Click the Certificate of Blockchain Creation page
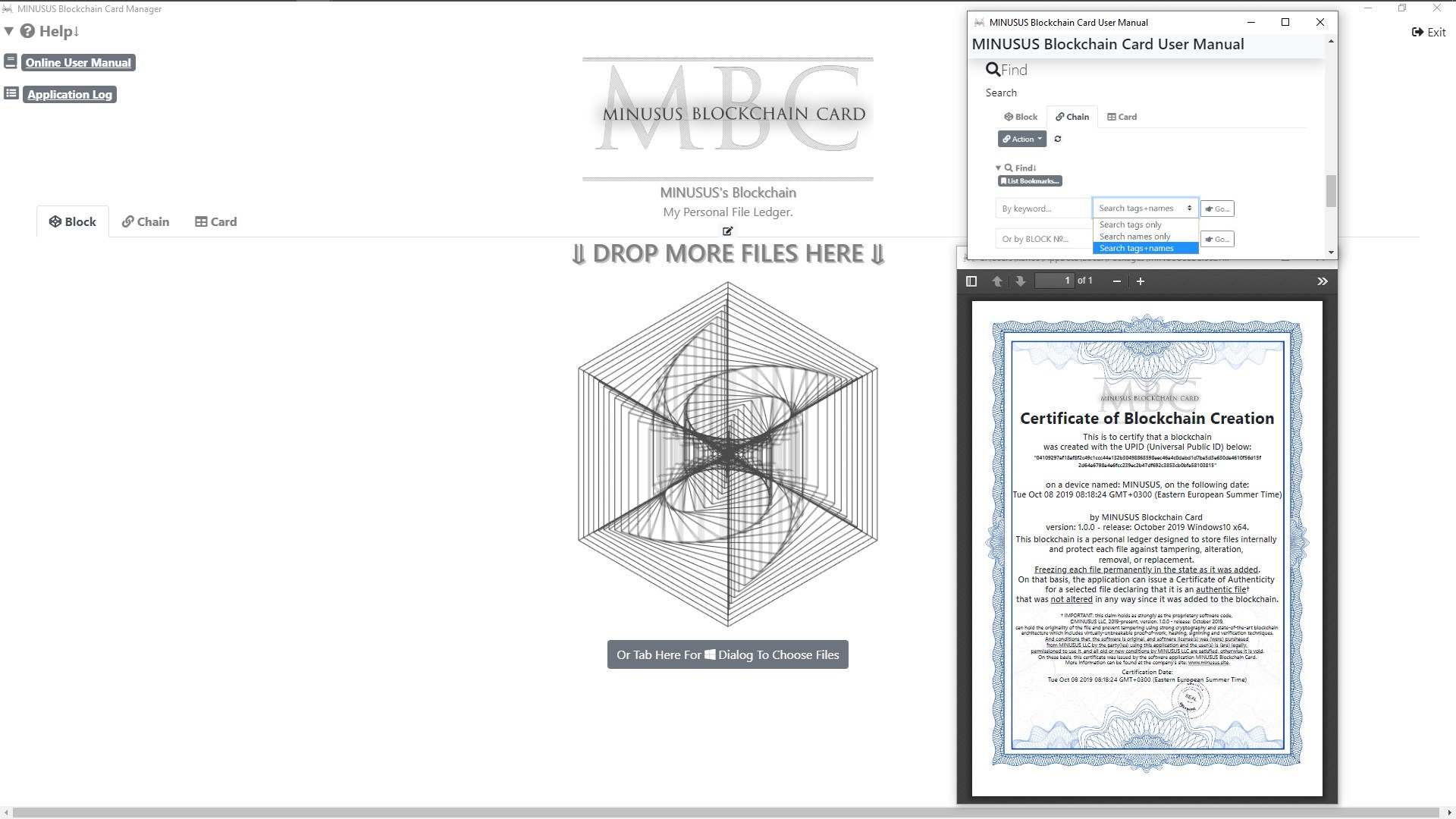 click(x=1147, y=548)
